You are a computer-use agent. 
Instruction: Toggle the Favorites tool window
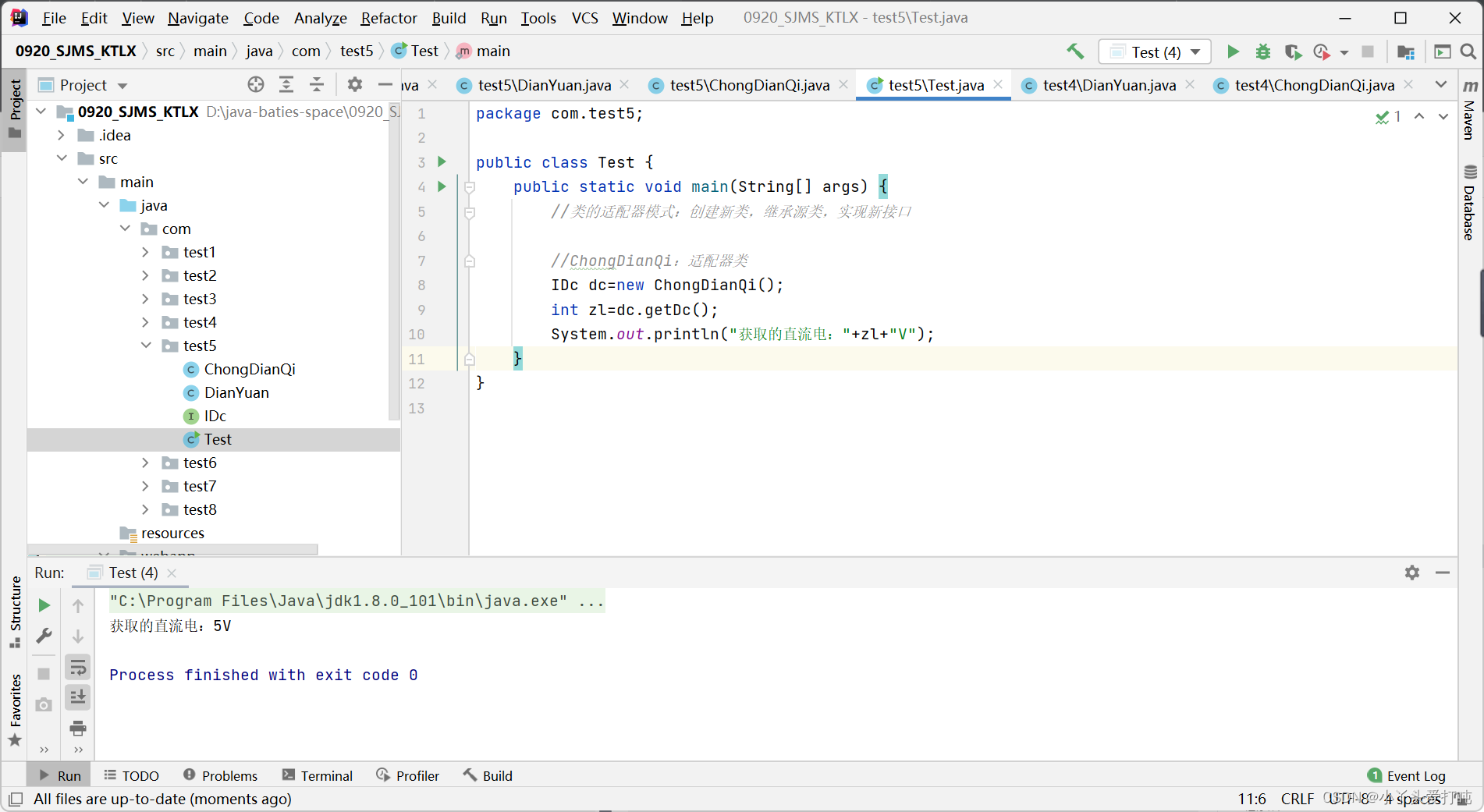click(x=15, y=710)
